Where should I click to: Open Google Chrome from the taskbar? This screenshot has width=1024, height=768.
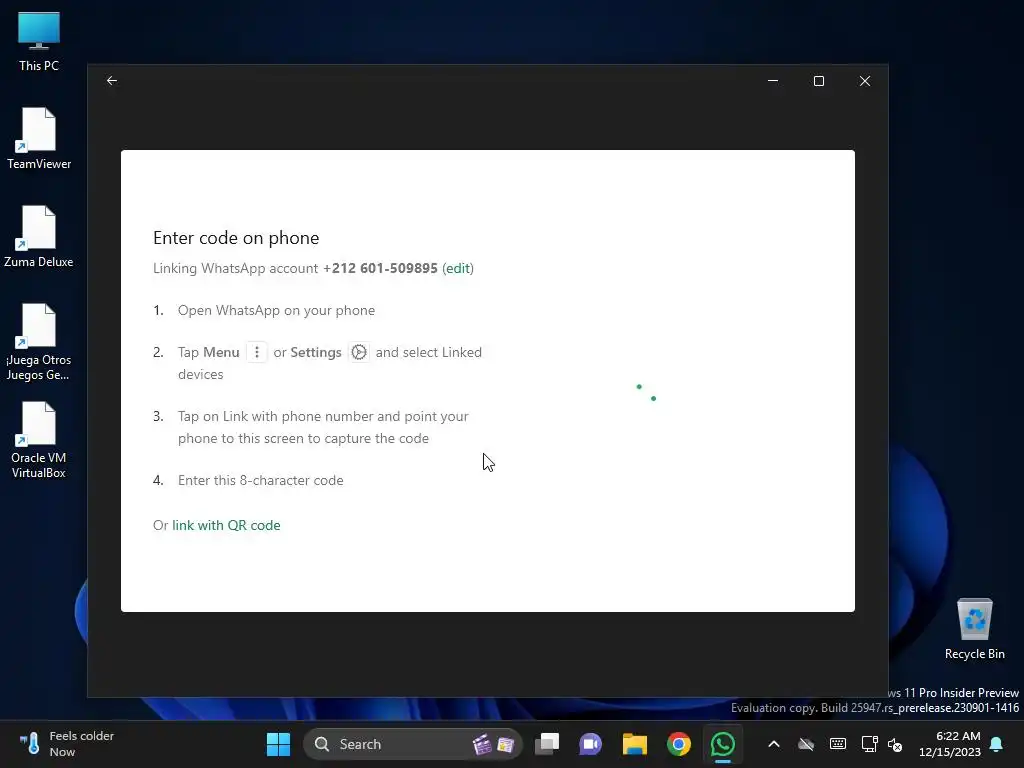coord(679,744)
